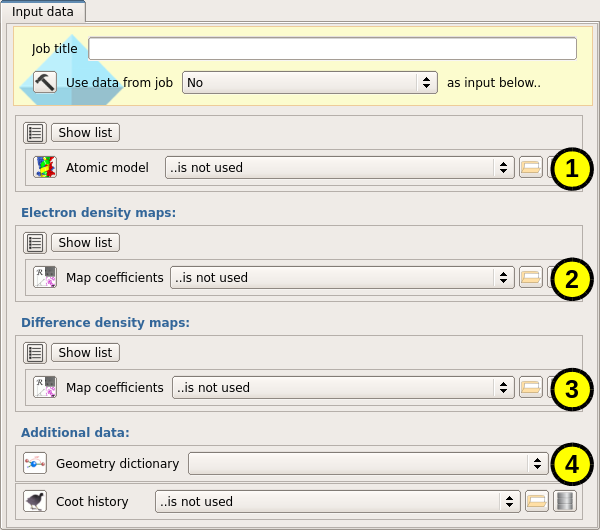600x530 pixels.
Task: Click the Geometry dictionary icon
Action: coord(35,464)
